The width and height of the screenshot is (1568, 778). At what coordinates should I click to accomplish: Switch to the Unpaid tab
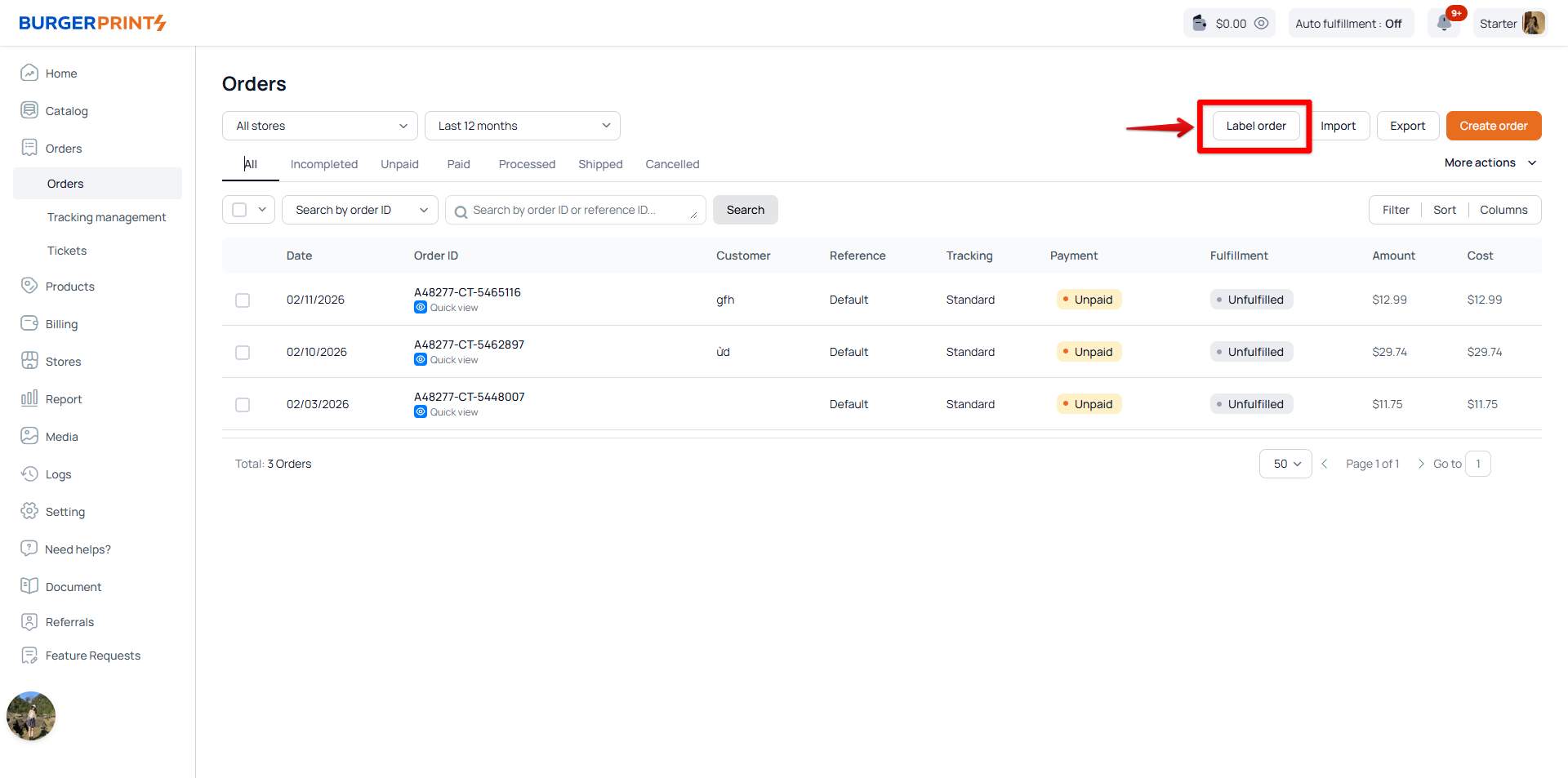pos(399,164)
